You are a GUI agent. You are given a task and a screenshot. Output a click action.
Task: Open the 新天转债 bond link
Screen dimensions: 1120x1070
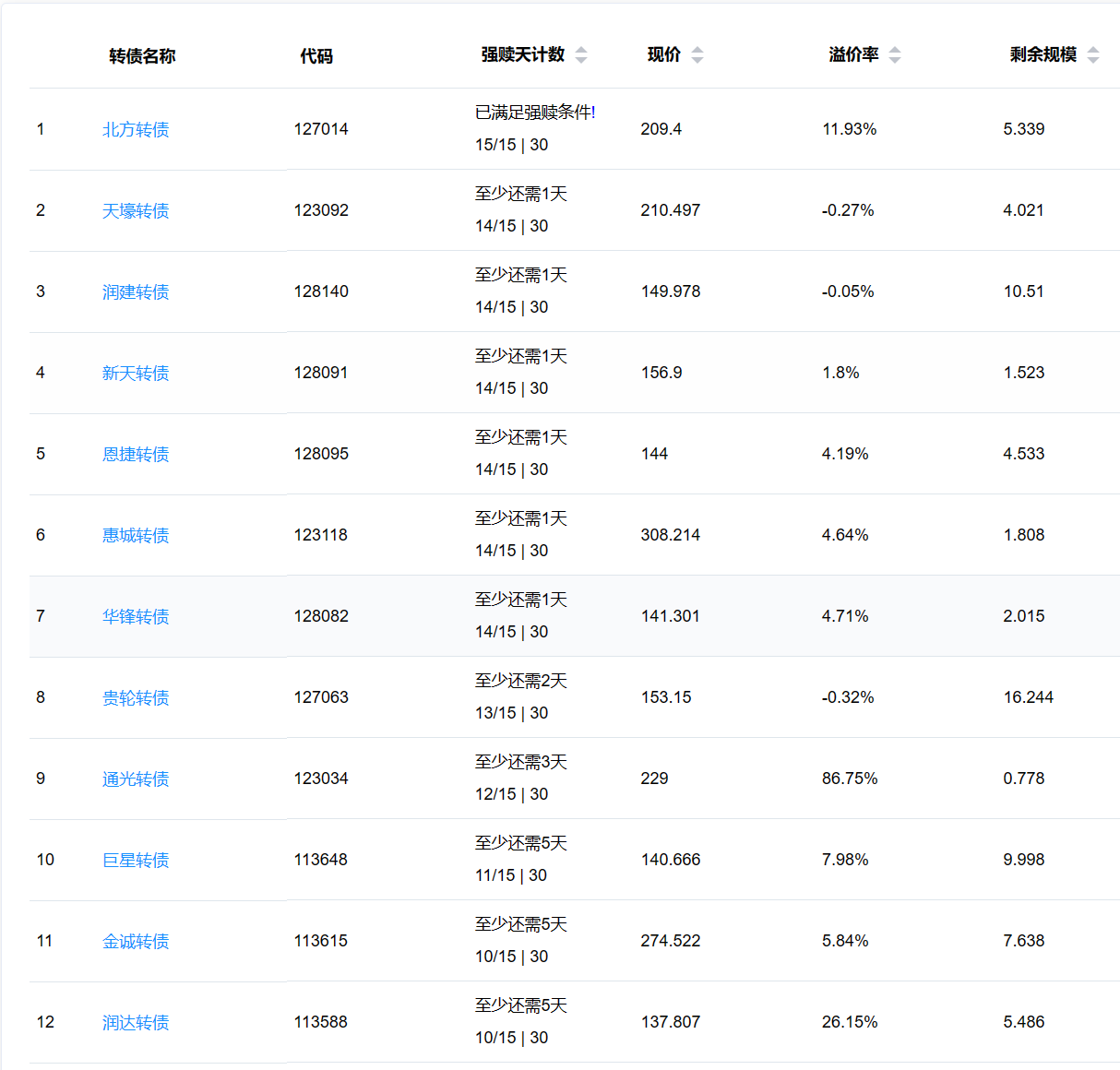click(x=136, y=374)
